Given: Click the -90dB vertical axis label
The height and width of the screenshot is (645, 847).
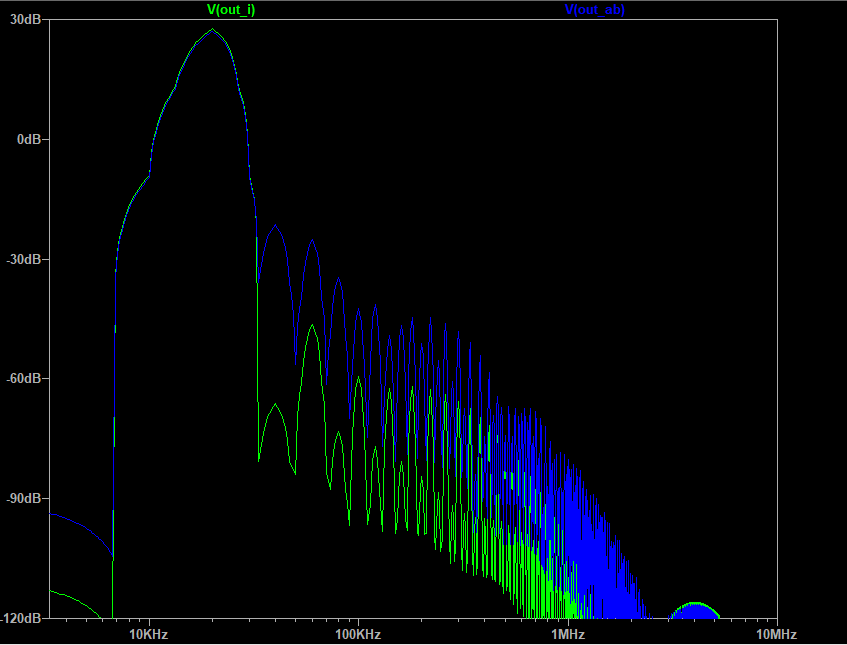Looking at the screenshot, I should [23, 498].
